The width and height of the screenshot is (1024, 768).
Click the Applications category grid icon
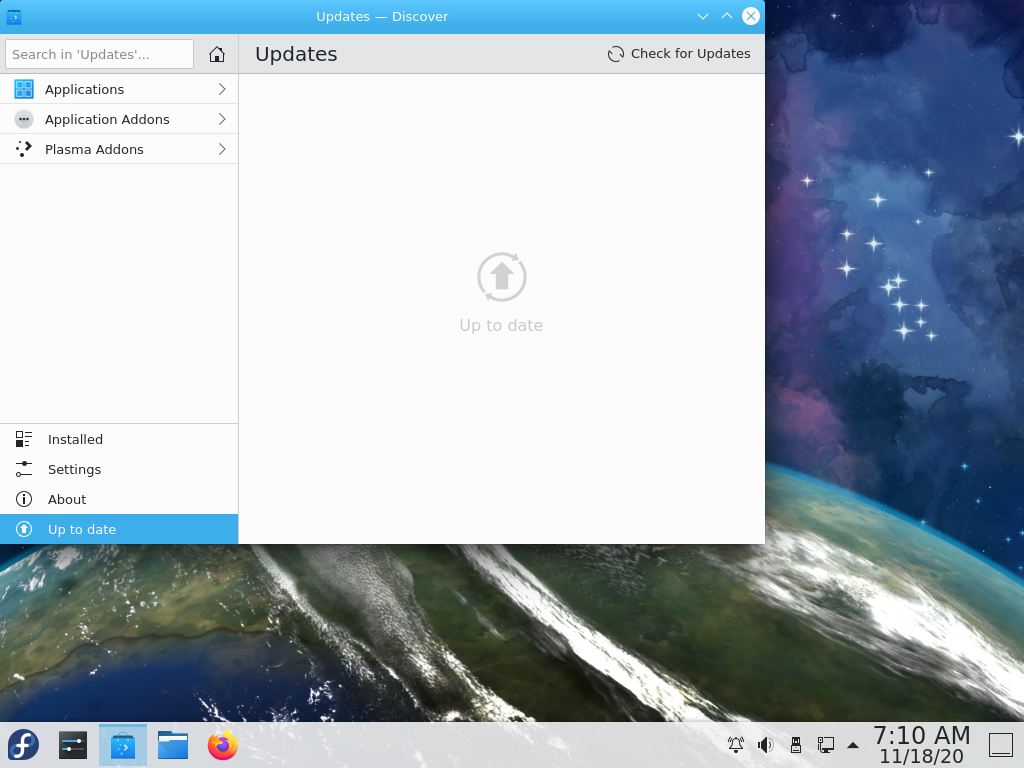click(x=24, y=89)
